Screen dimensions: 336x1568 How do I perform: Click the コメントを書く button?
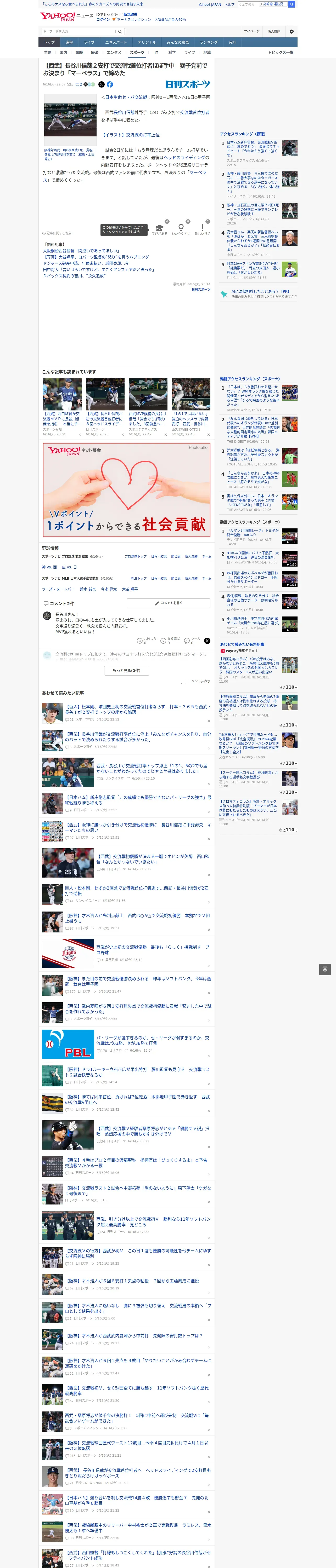[168, 603]
